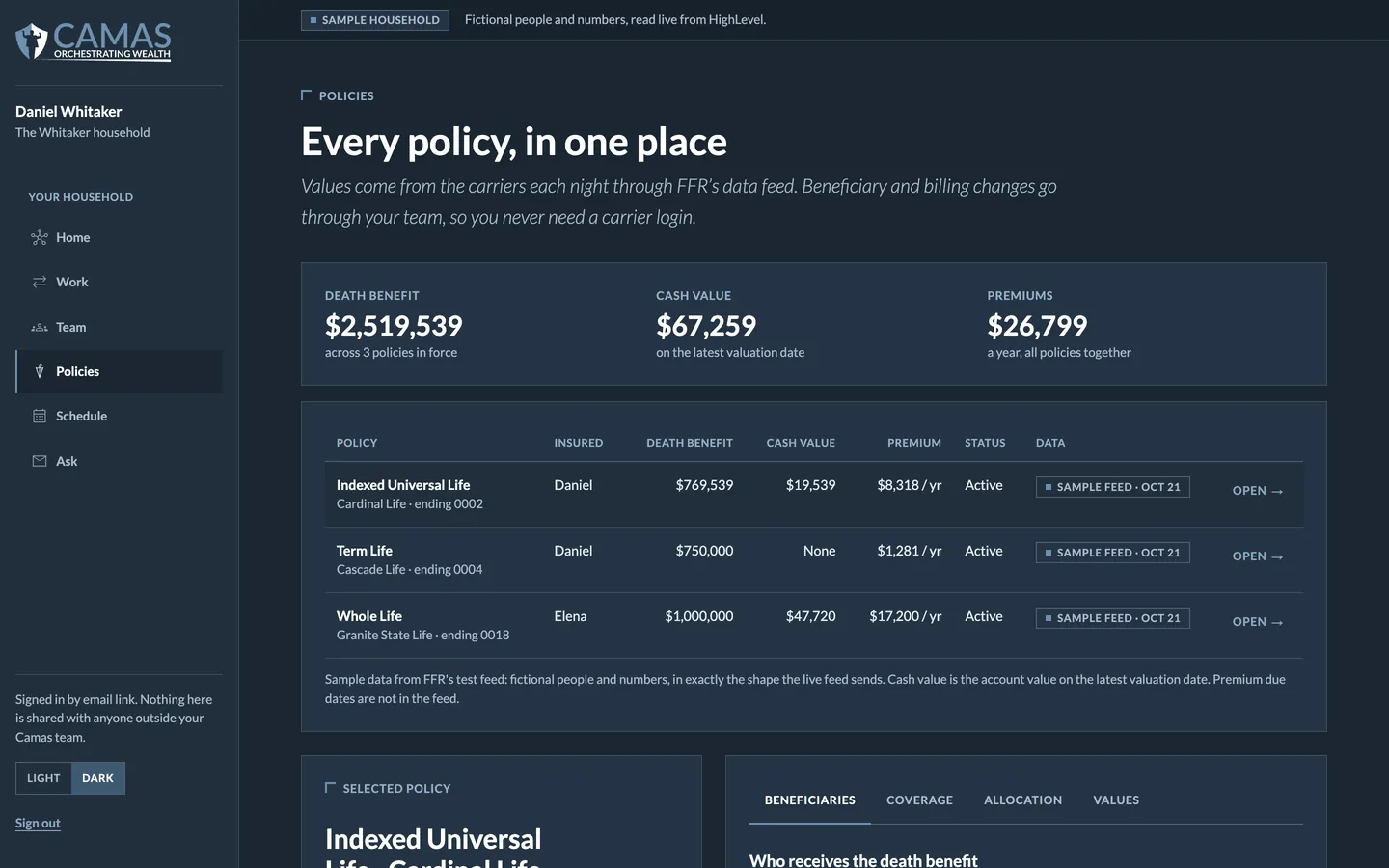The image size is (1389, 868).
Task: Click the Camas shield logo
Action: tap(32, 41)
